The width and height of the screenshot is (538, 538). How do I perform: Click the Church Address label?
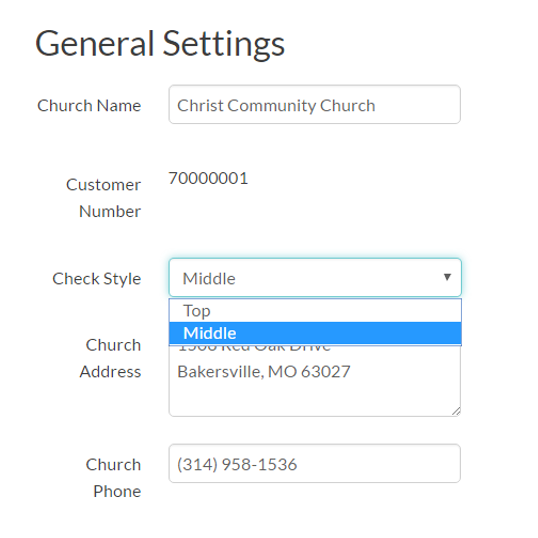pos(110,358)
